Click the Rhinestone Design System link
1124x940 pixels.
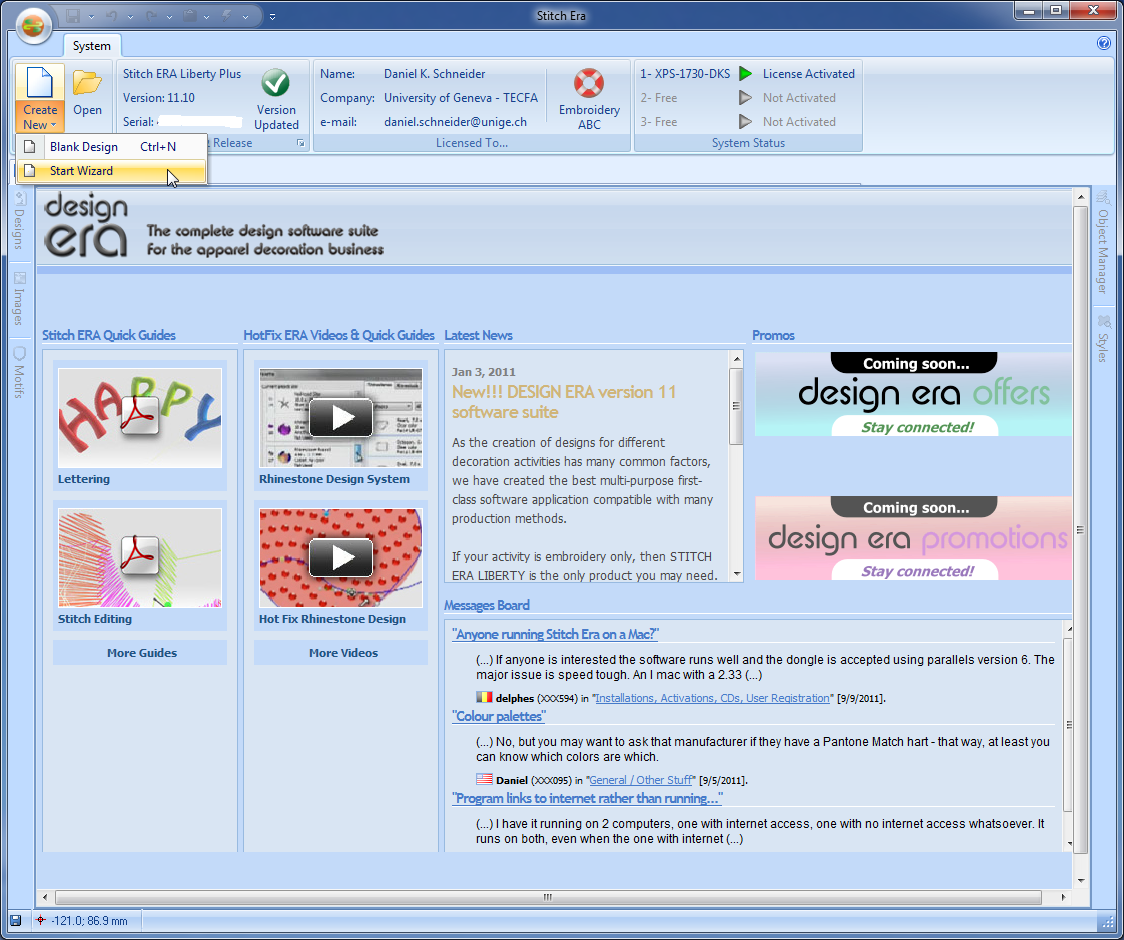pos(334,479)
